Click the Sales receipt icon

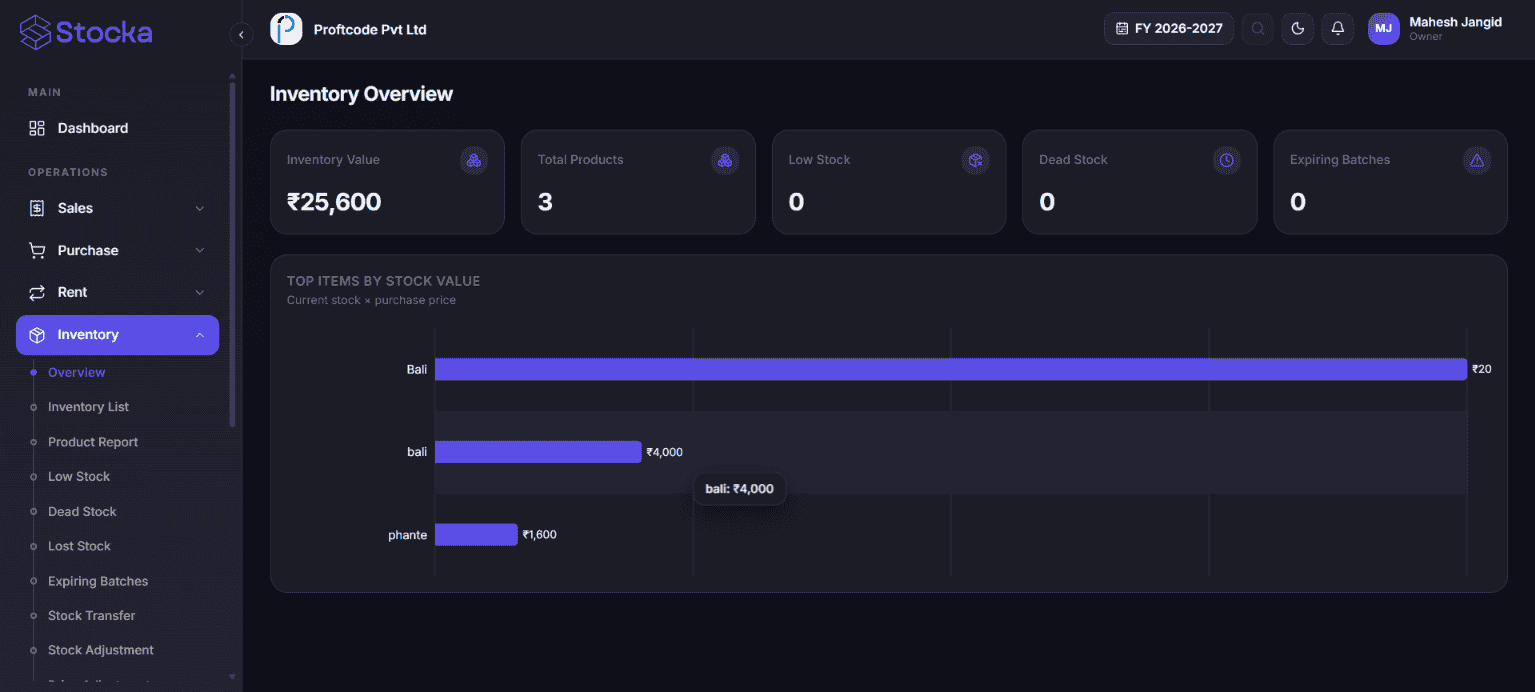37,208
